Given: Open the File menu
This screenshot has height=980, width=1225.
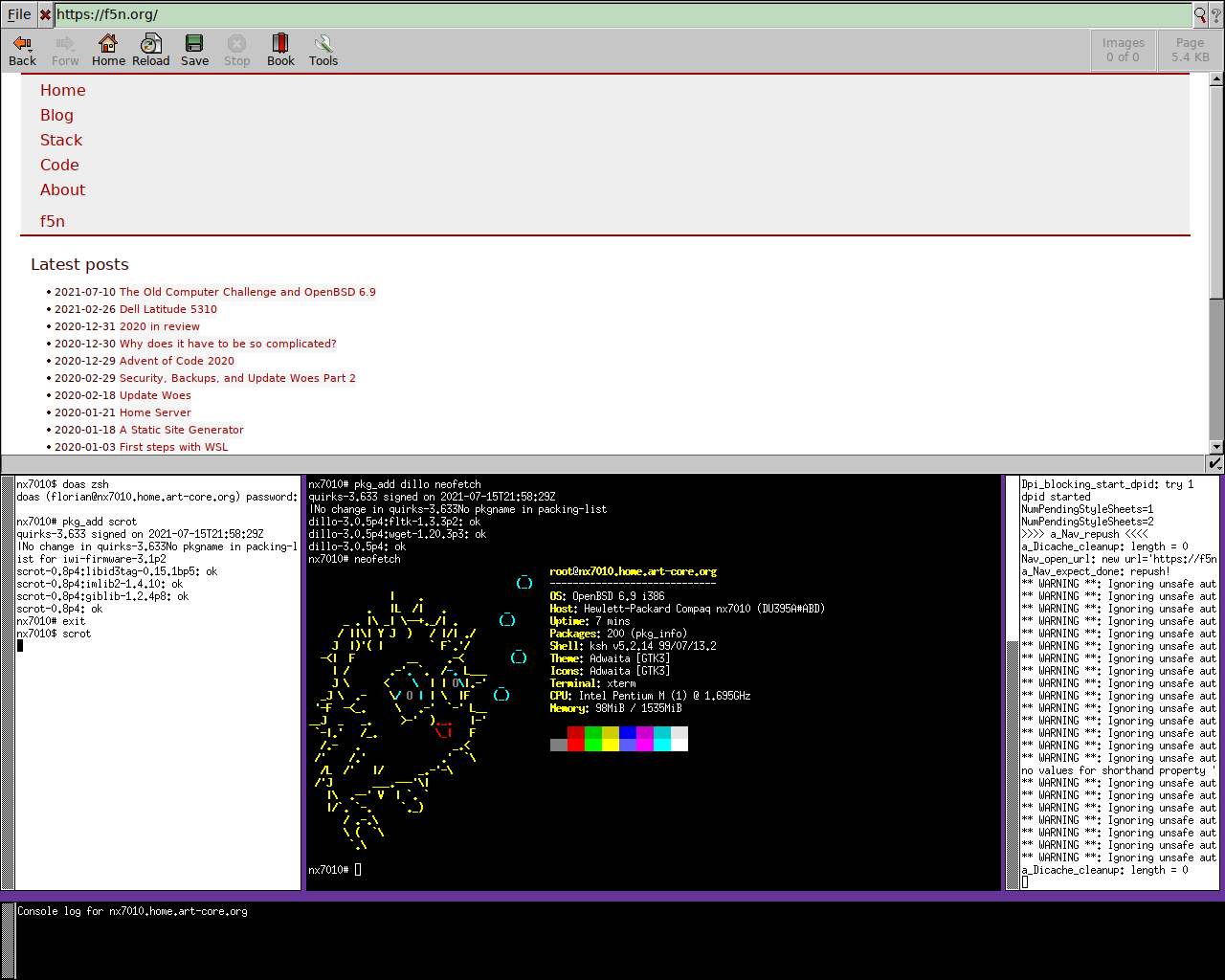Looking at the screenshot, I should pyautogui.click(x=18, y=14).
